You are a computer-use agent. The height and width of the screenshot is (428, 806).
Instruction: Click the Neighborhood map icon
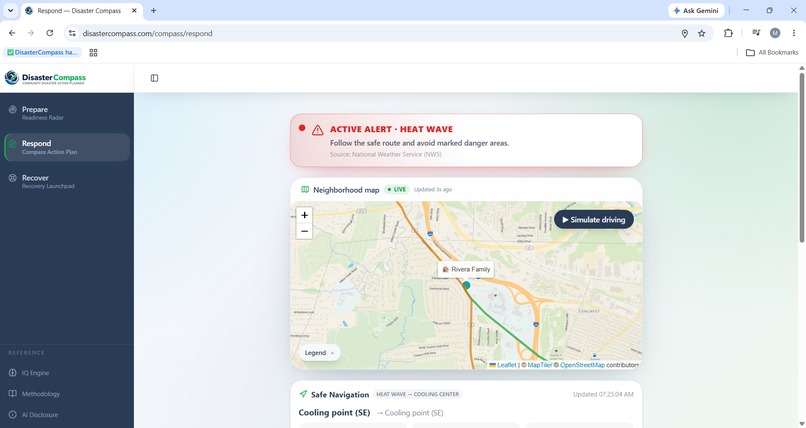305,190
